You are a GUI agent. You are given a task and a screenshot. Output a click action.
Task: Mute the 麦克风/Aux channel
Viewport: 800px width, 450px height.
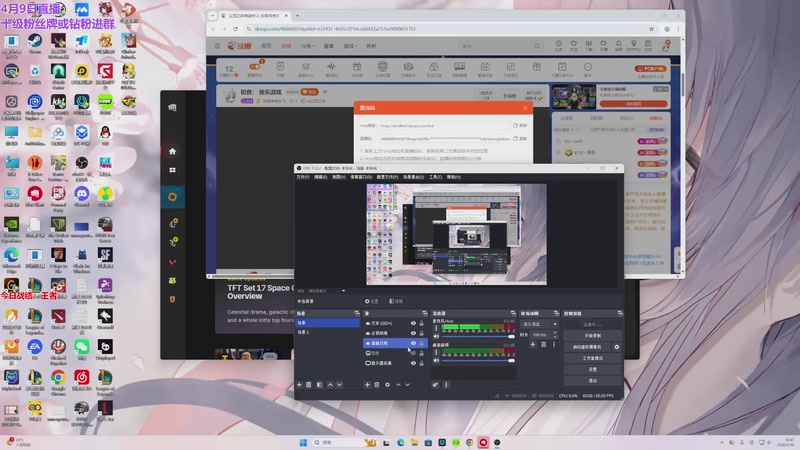click(x=436, y=336)
